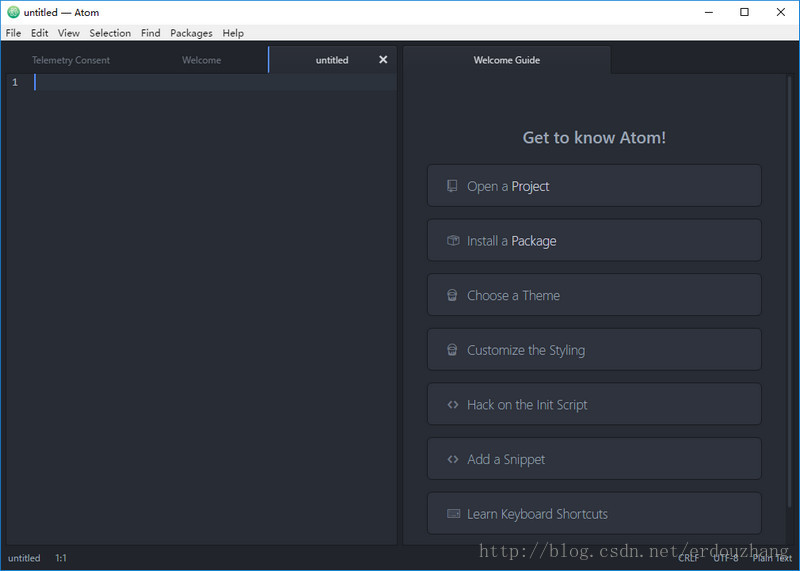Image resolution: width=800 pixels, height=571 pixels.
Task: Expand the Customize the Styling section
Action: pyautogui.click(x=594, y=350)
